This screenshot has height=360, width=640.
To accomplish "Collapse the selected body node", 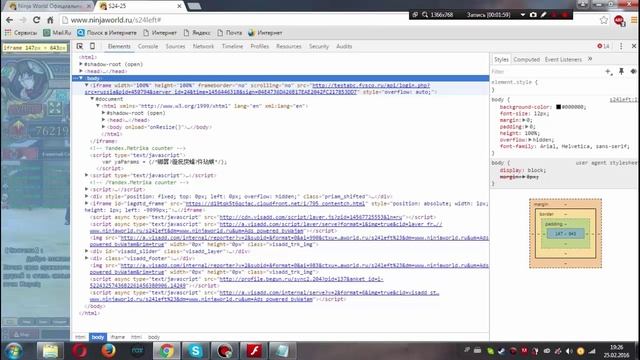I will pos(81,78).
